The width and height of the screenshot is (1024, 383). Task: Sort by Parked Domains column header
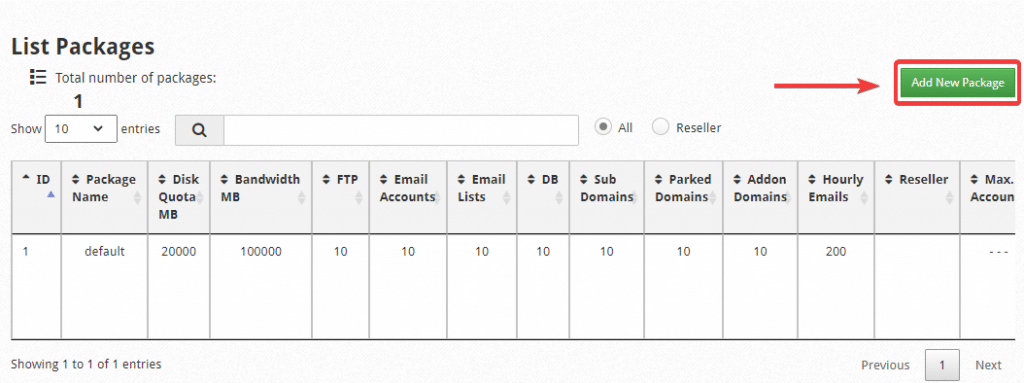[683, 188]
